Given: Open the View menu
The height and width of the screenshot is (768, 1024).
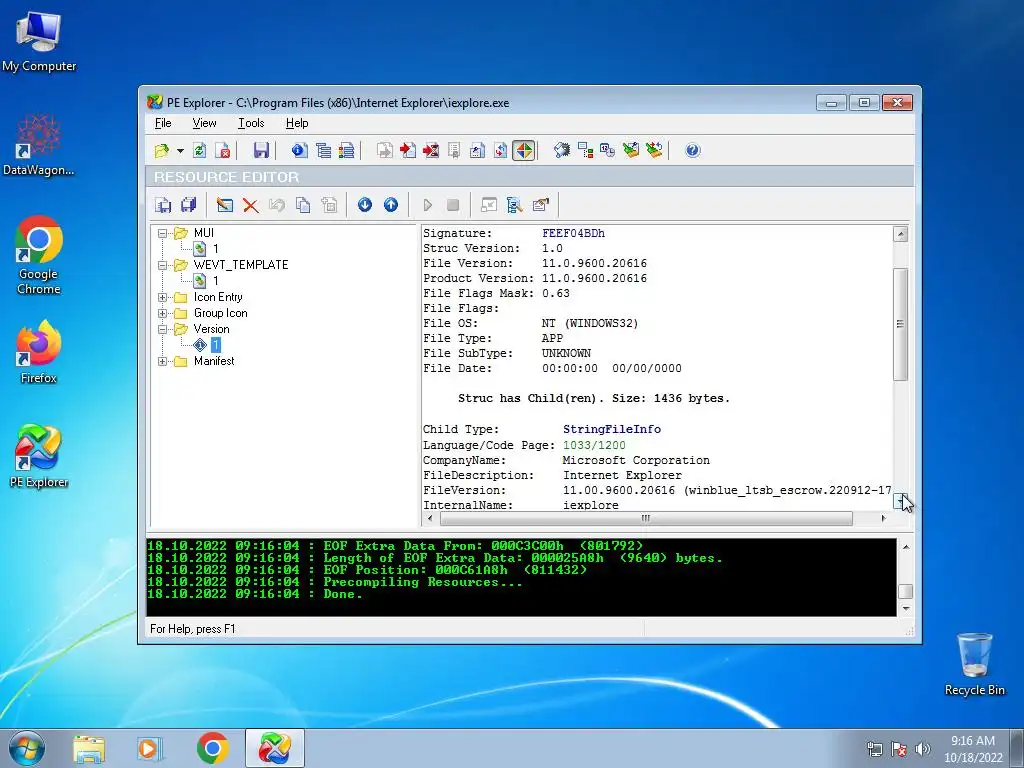Looking at the screenshot, I should point(204,123).
